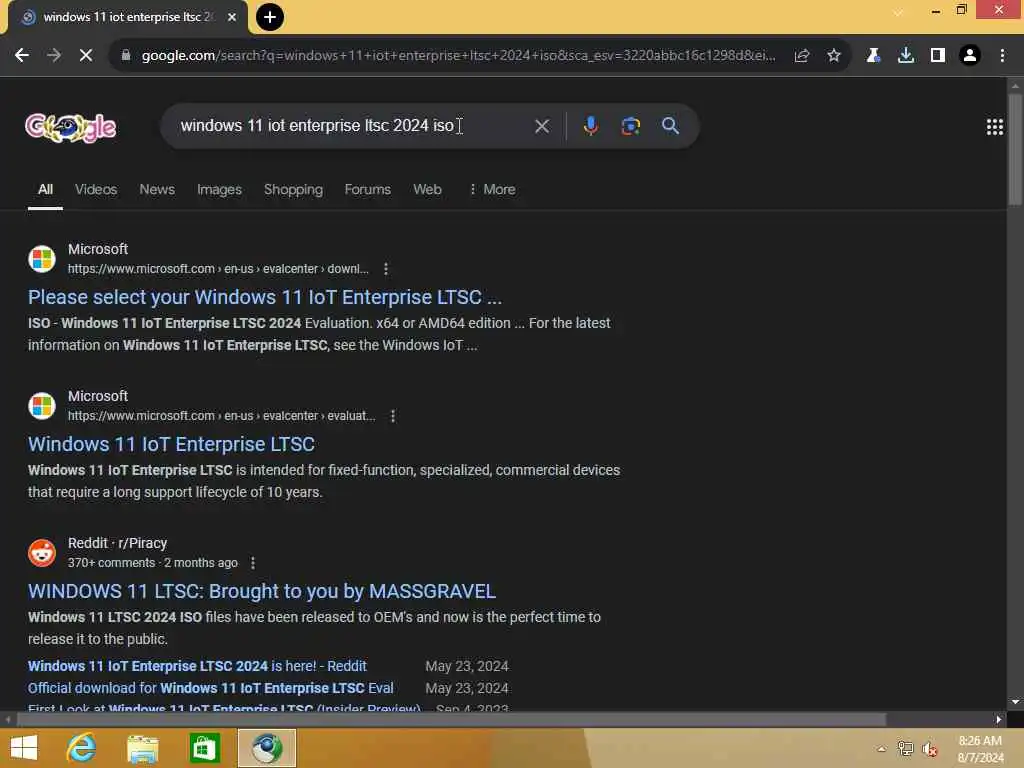Open the Windows Start button
This screenshot has height=768, width=1024.
pos(24,748)
